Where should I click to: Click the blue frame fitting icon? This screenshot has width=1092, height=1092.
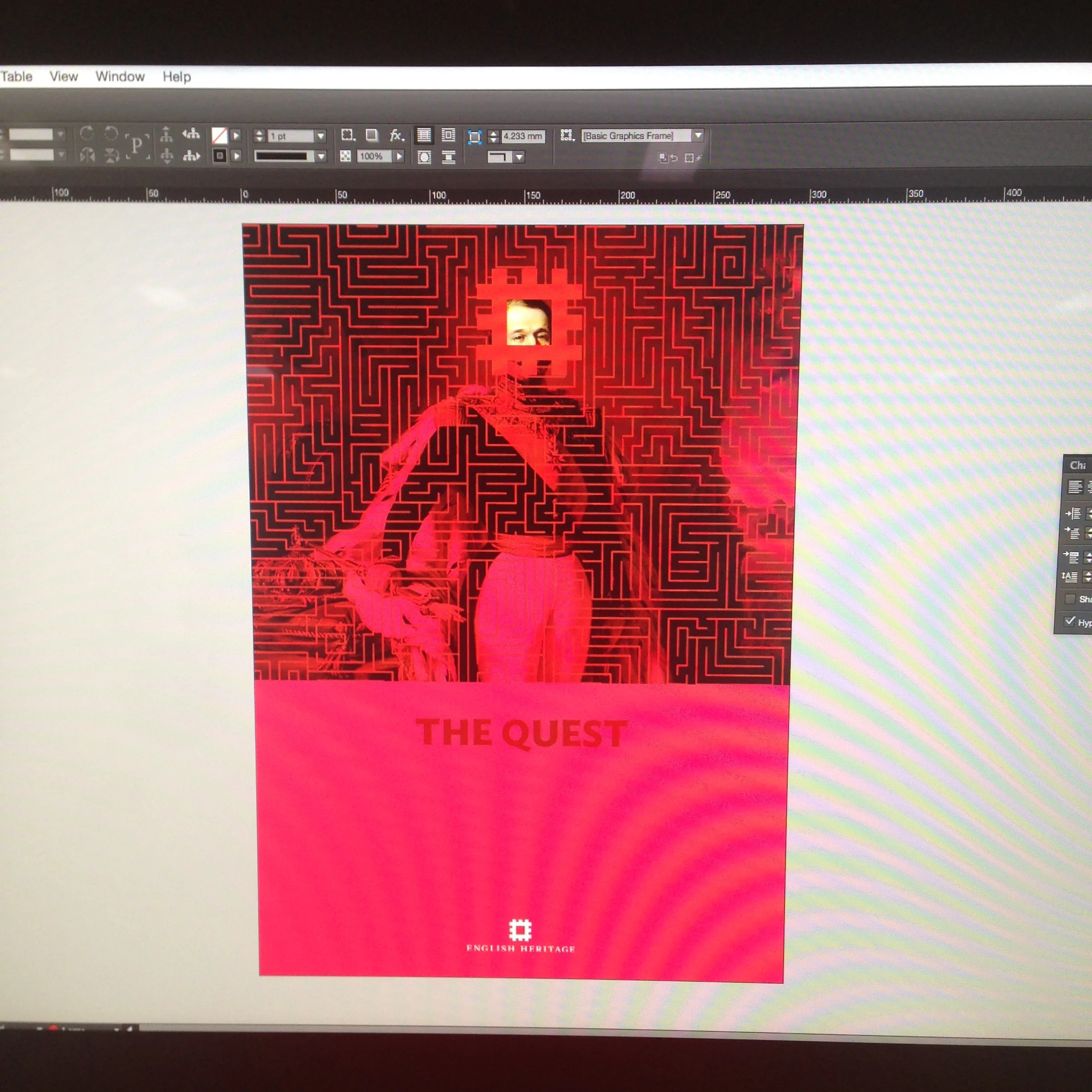[475, 137]
